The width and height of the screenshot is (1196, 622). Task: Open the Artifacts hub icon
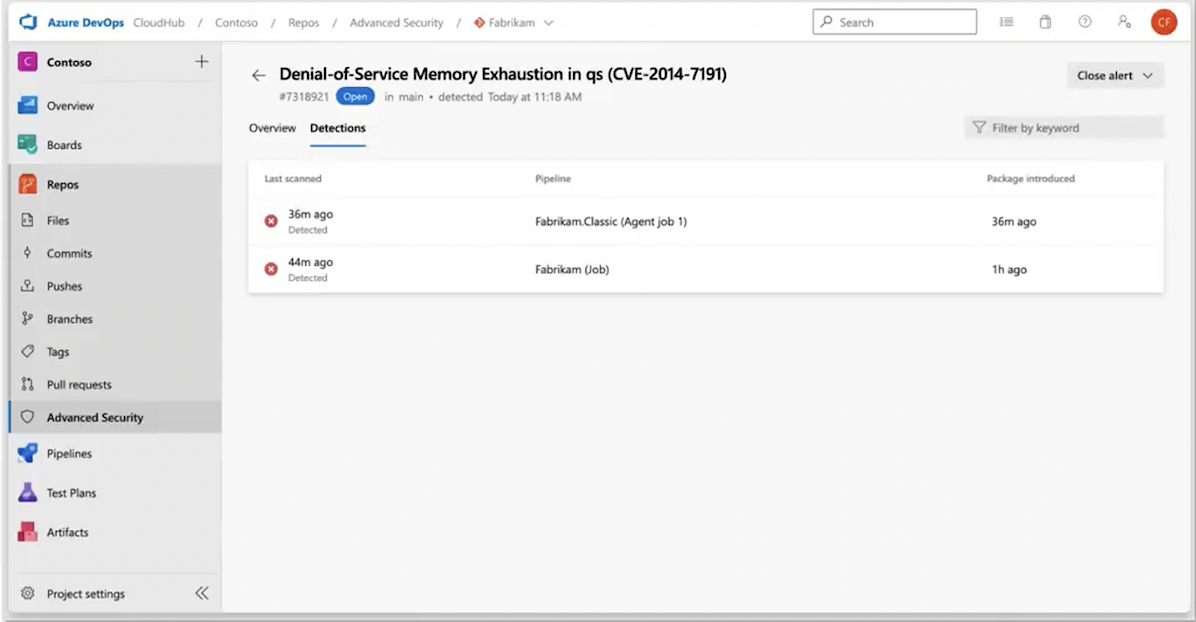pos(28,533)
